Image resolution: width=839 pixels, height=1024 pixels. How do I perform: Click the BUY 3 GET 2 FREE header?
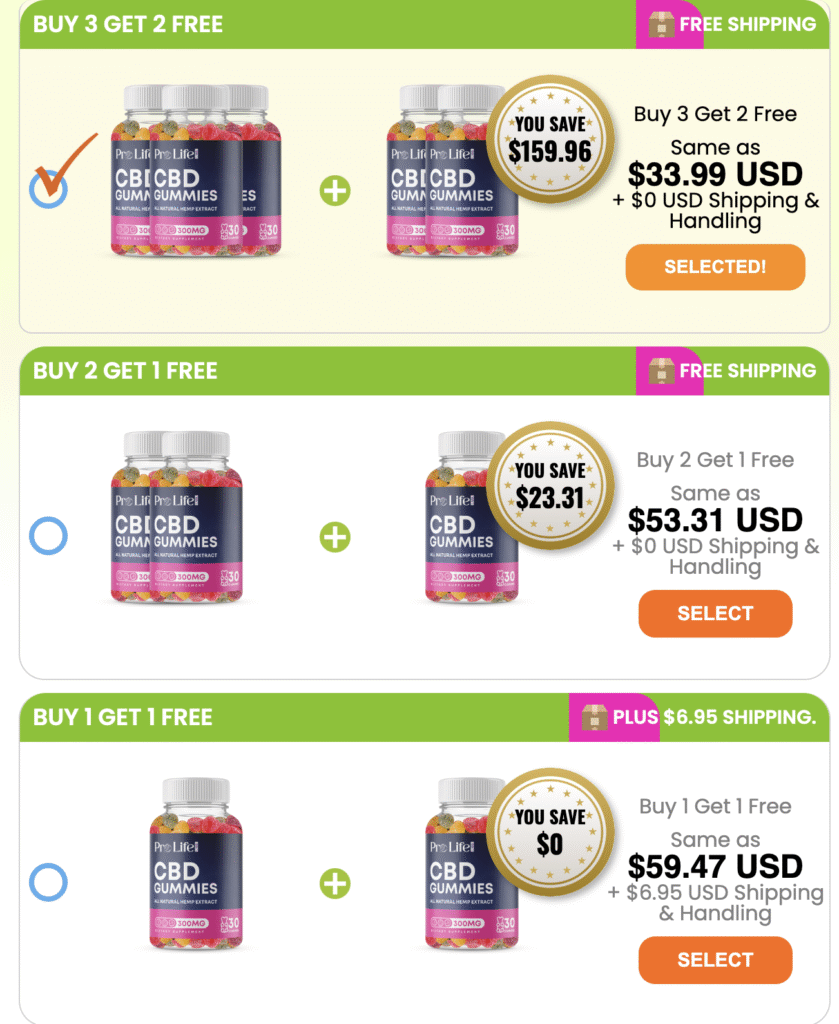(128, 24)
